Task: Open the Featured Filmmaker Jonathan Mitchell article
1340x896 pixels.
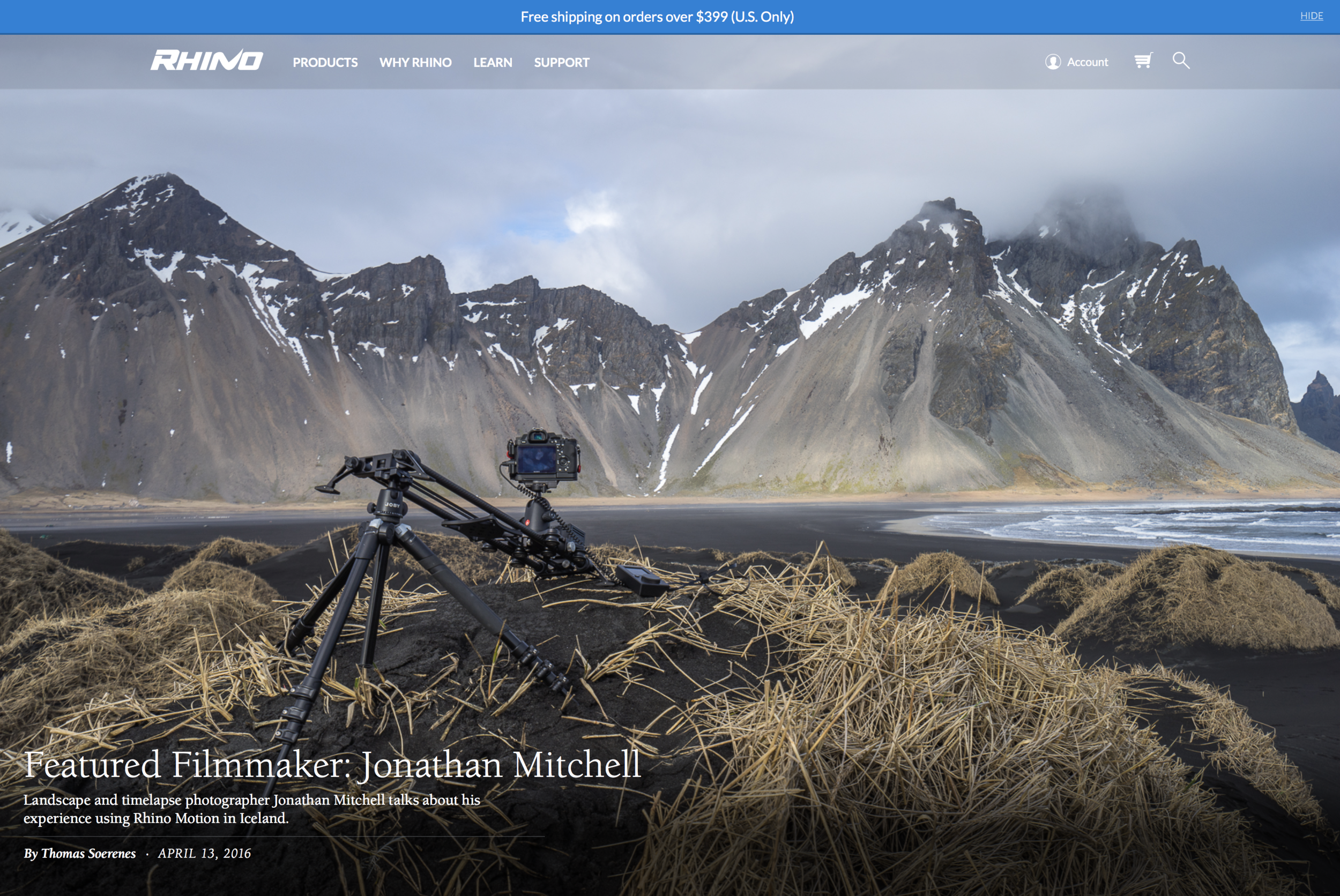Action: (332, 765)
